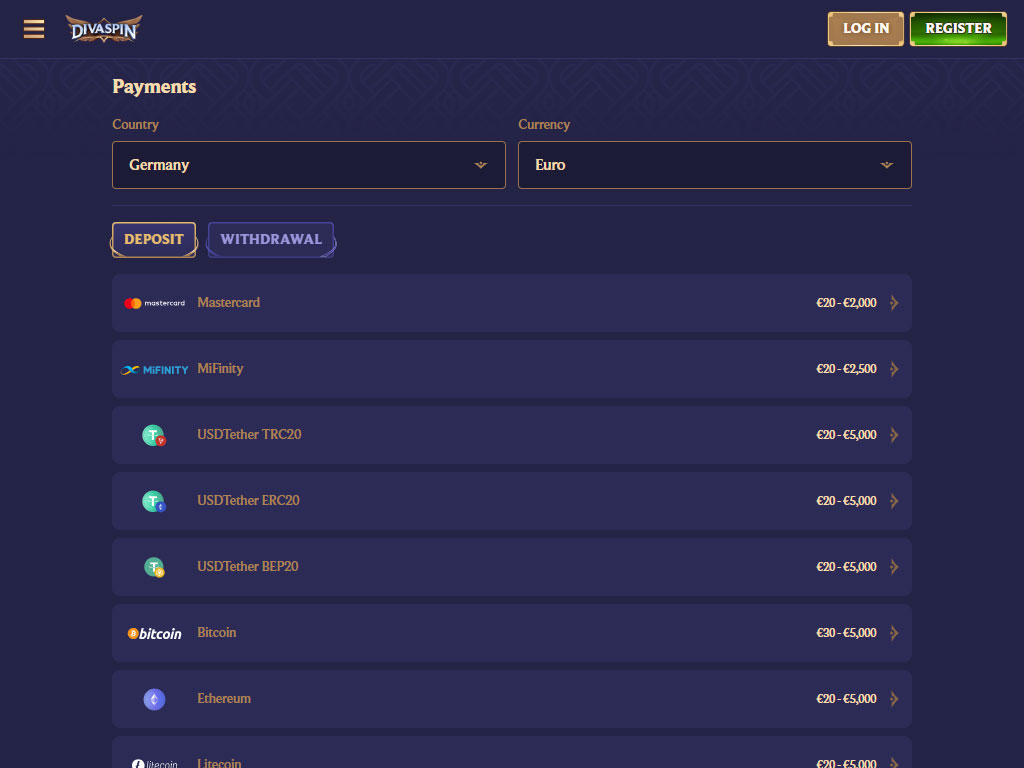Click the MiFinity limit €20 - €2,500
The width and height of the screenshot is (1024, 768).
846,369
